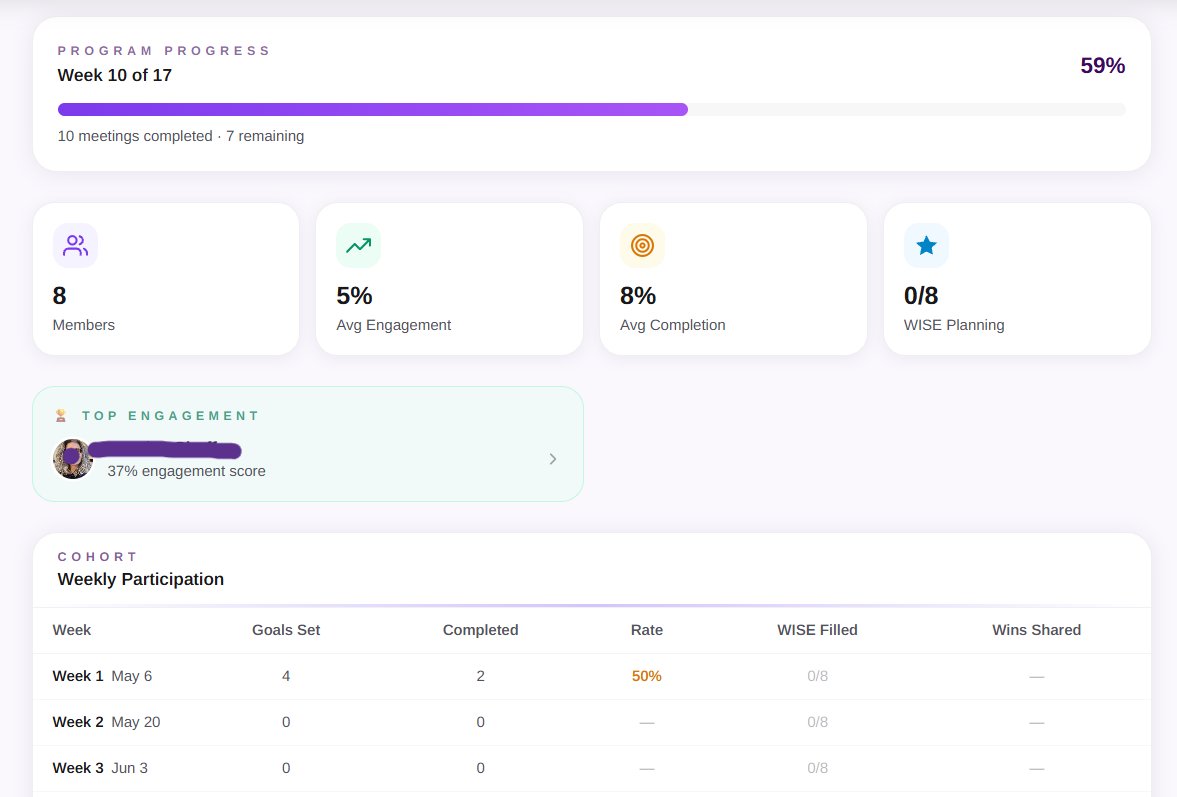Click the Completed column header
The image size is (1177, 797).
[480, 630]
